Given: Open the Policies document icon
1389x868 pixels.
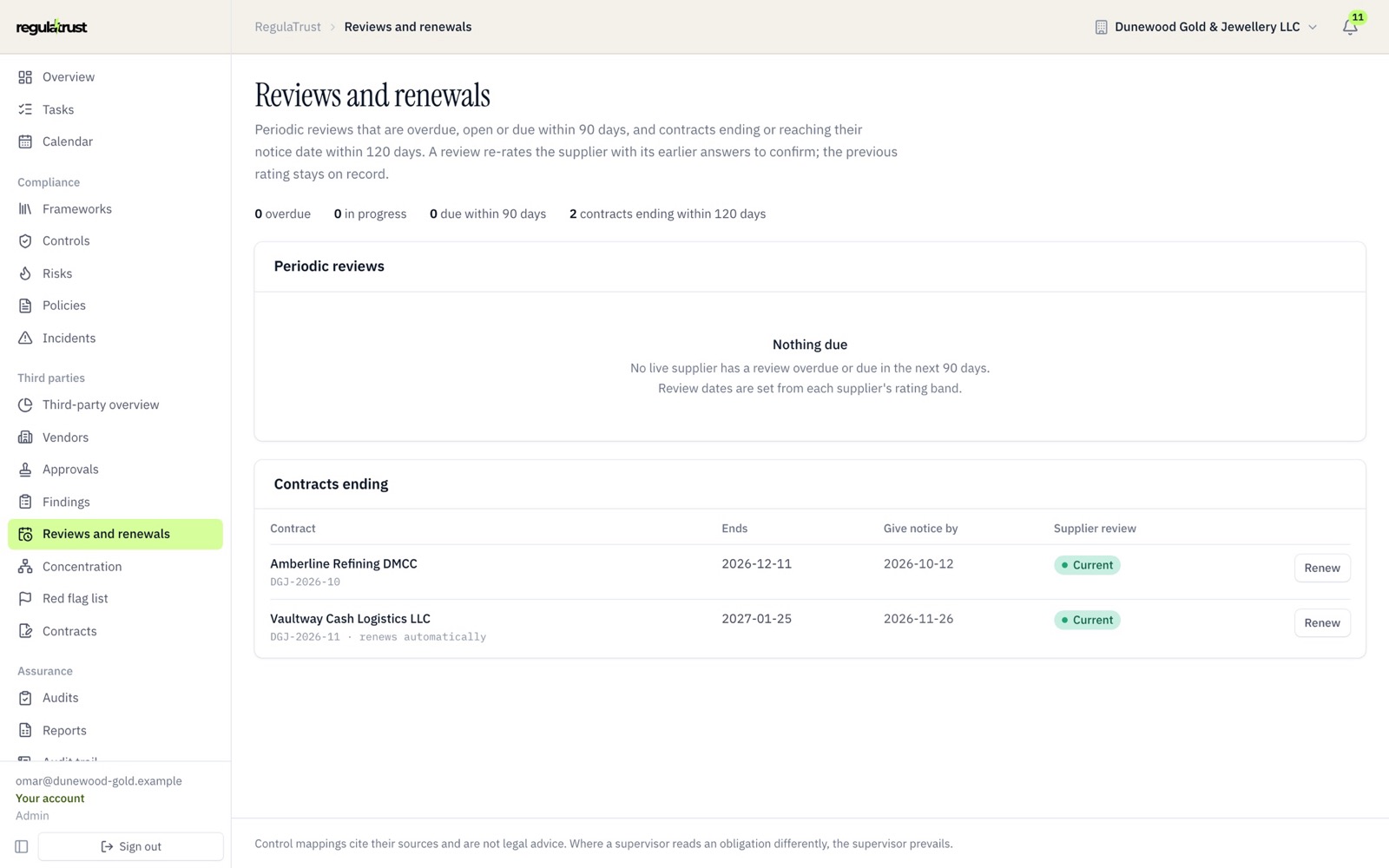Looking at the screenshot, I should (25, 306).
